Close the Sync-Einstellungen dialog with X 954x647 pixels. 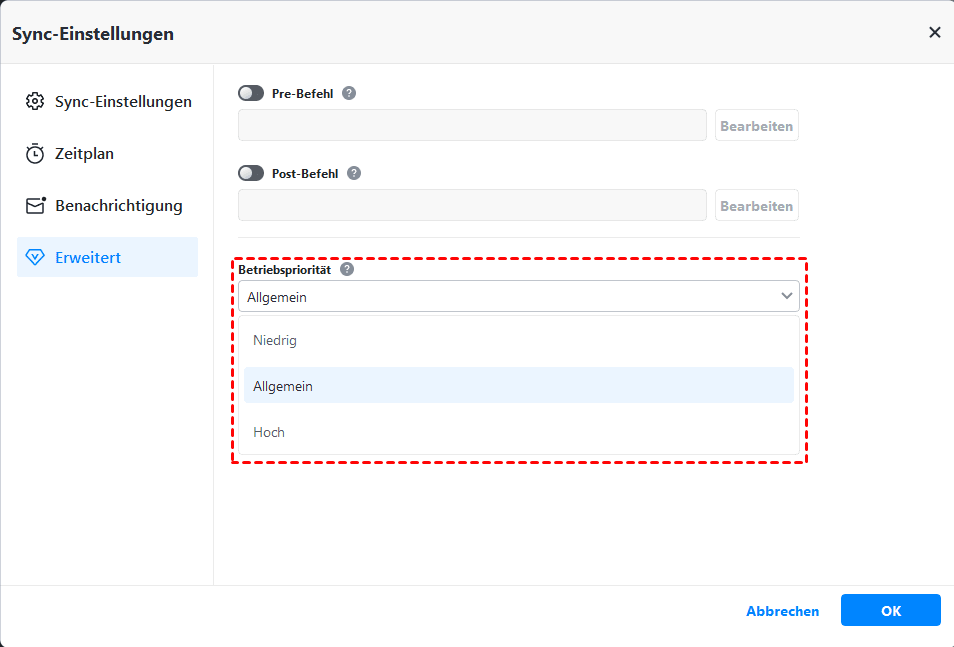point(935,32)
